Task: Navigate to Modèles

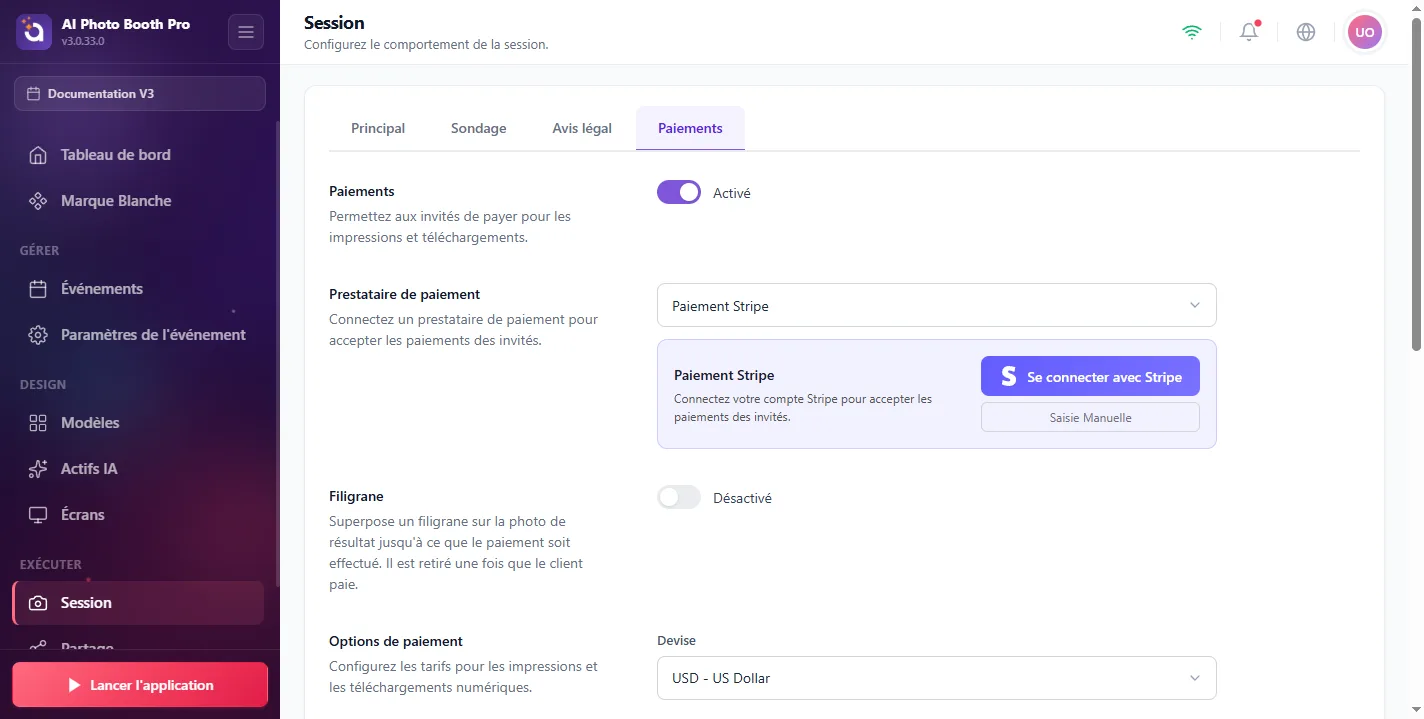Action: click(138, 423)
